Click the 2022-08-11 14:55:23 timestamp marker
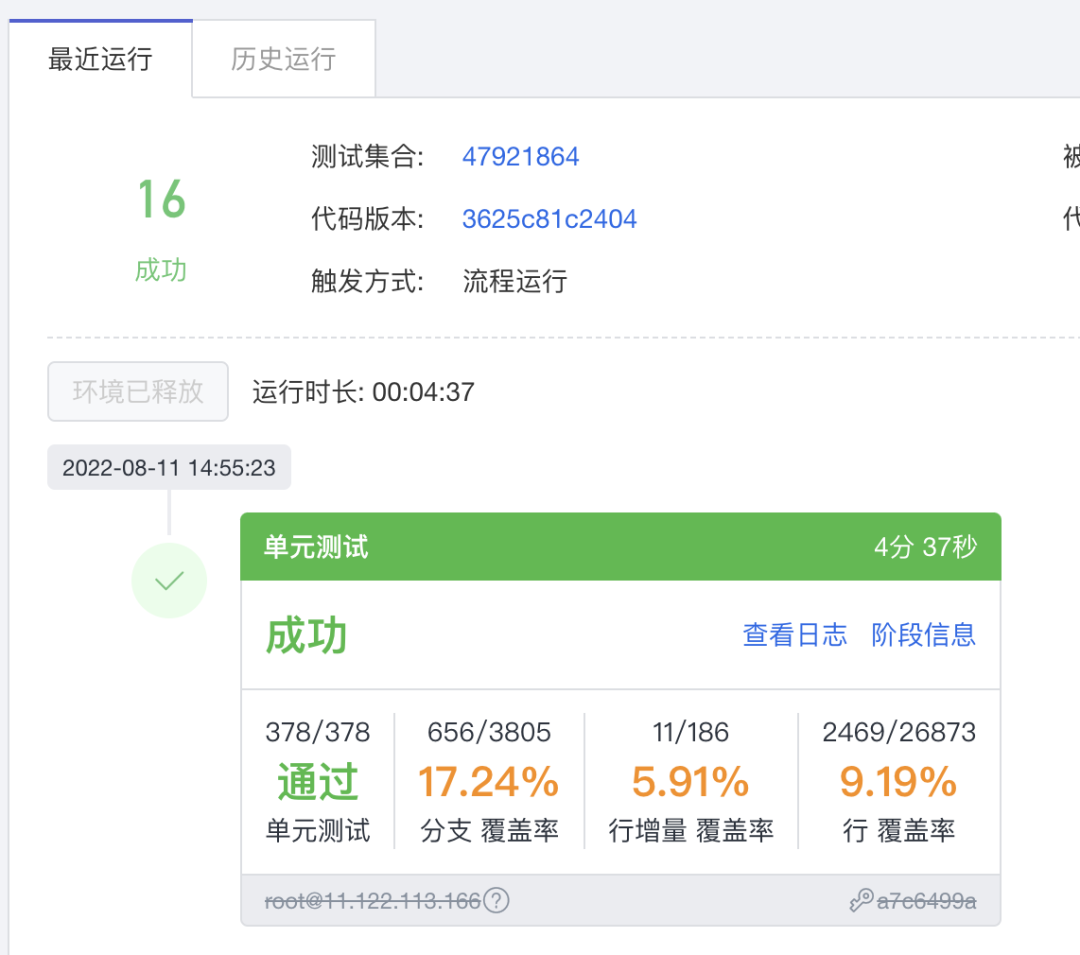 169,468
